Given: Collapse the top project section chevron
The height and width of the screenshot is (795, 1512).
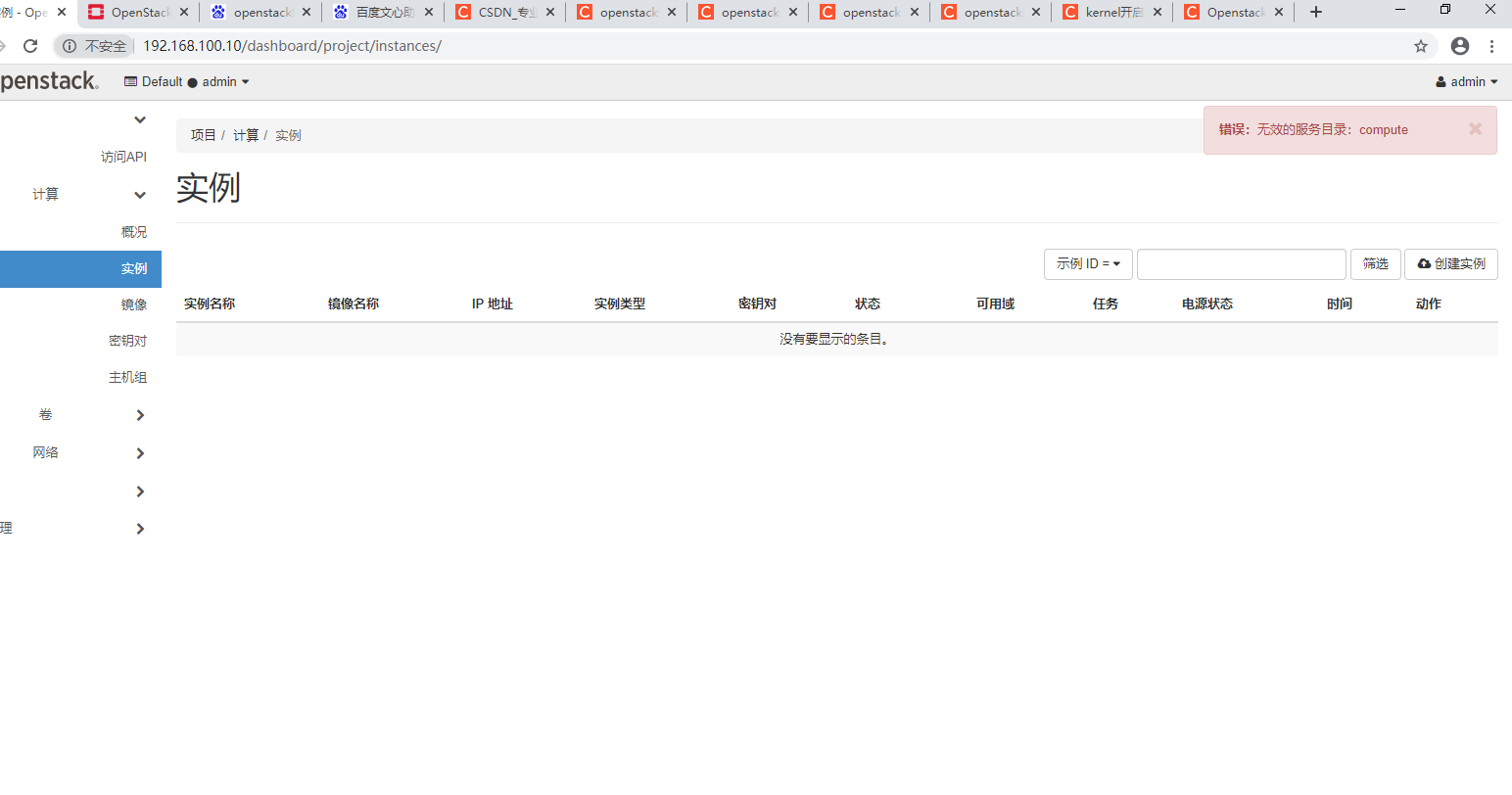Looking at the screenshot, I should pyautogui.click(x=140, y=119).
